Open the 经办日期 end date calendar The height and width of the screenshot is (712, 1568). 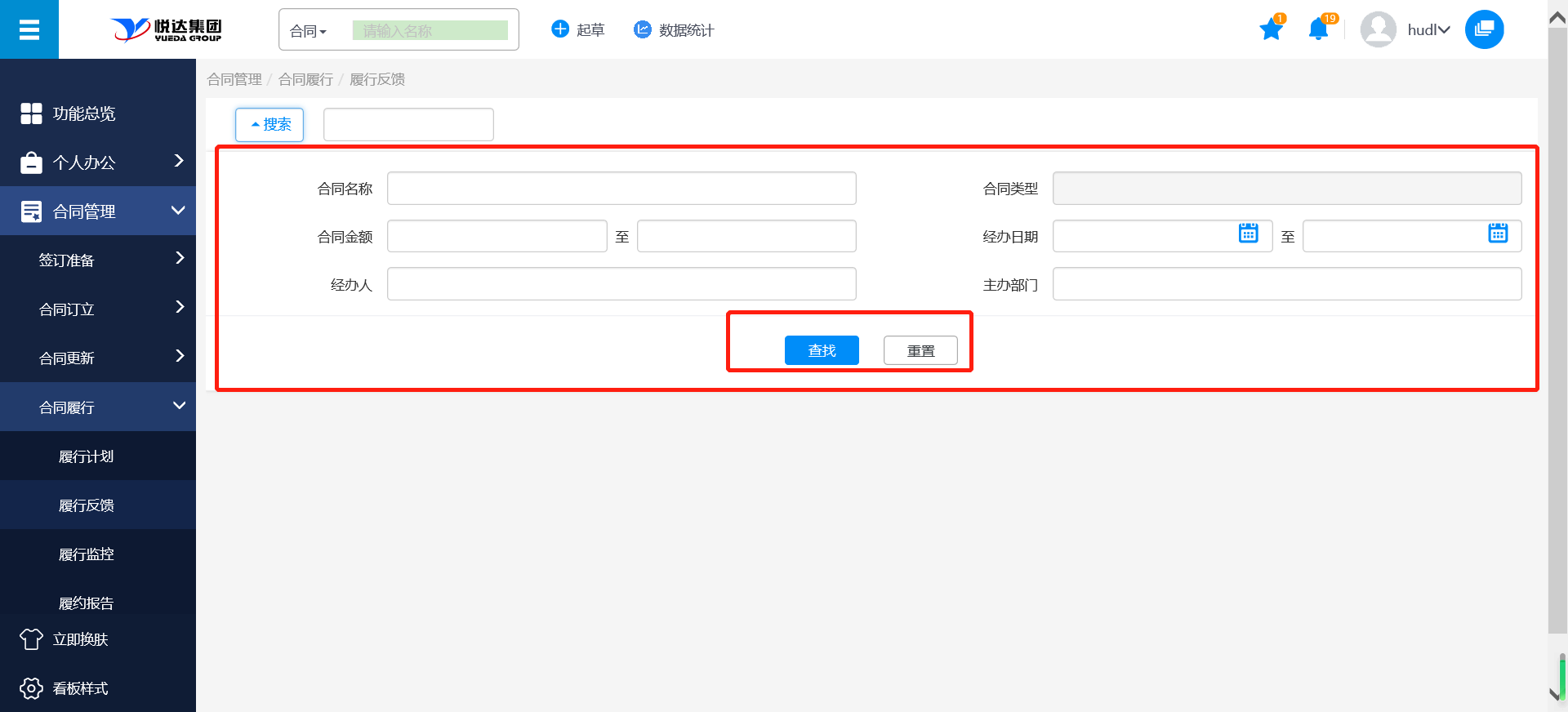(1497, 234)
